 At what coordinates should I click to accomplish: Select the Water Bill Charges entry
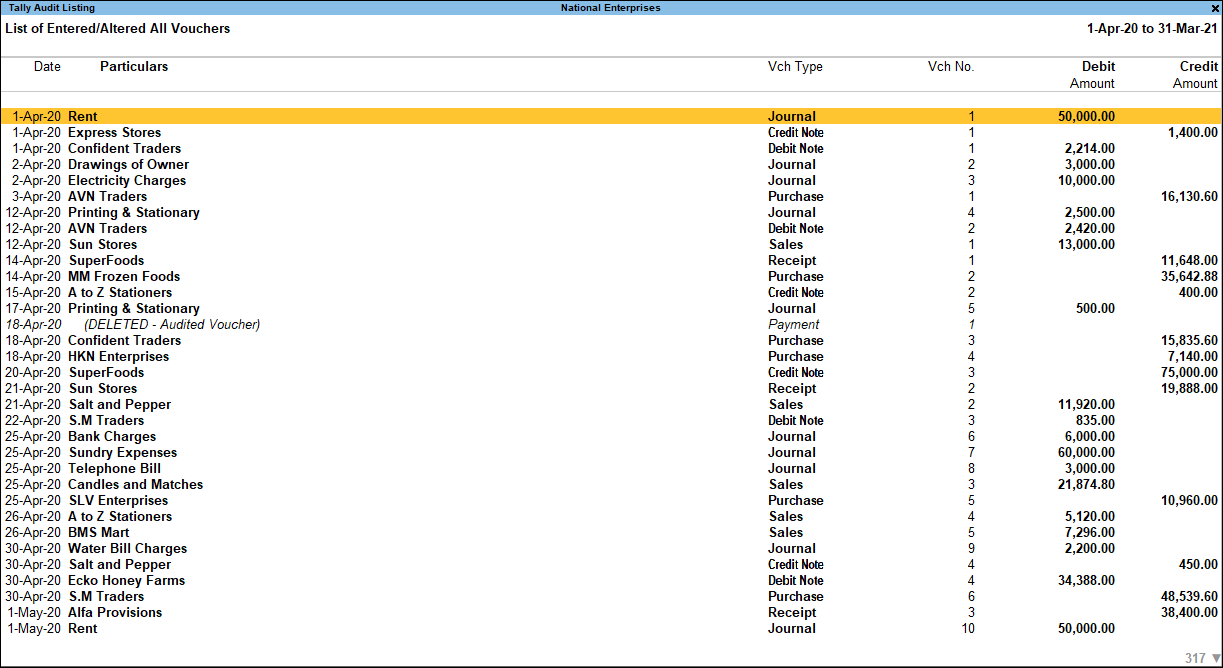coord(611,548)
